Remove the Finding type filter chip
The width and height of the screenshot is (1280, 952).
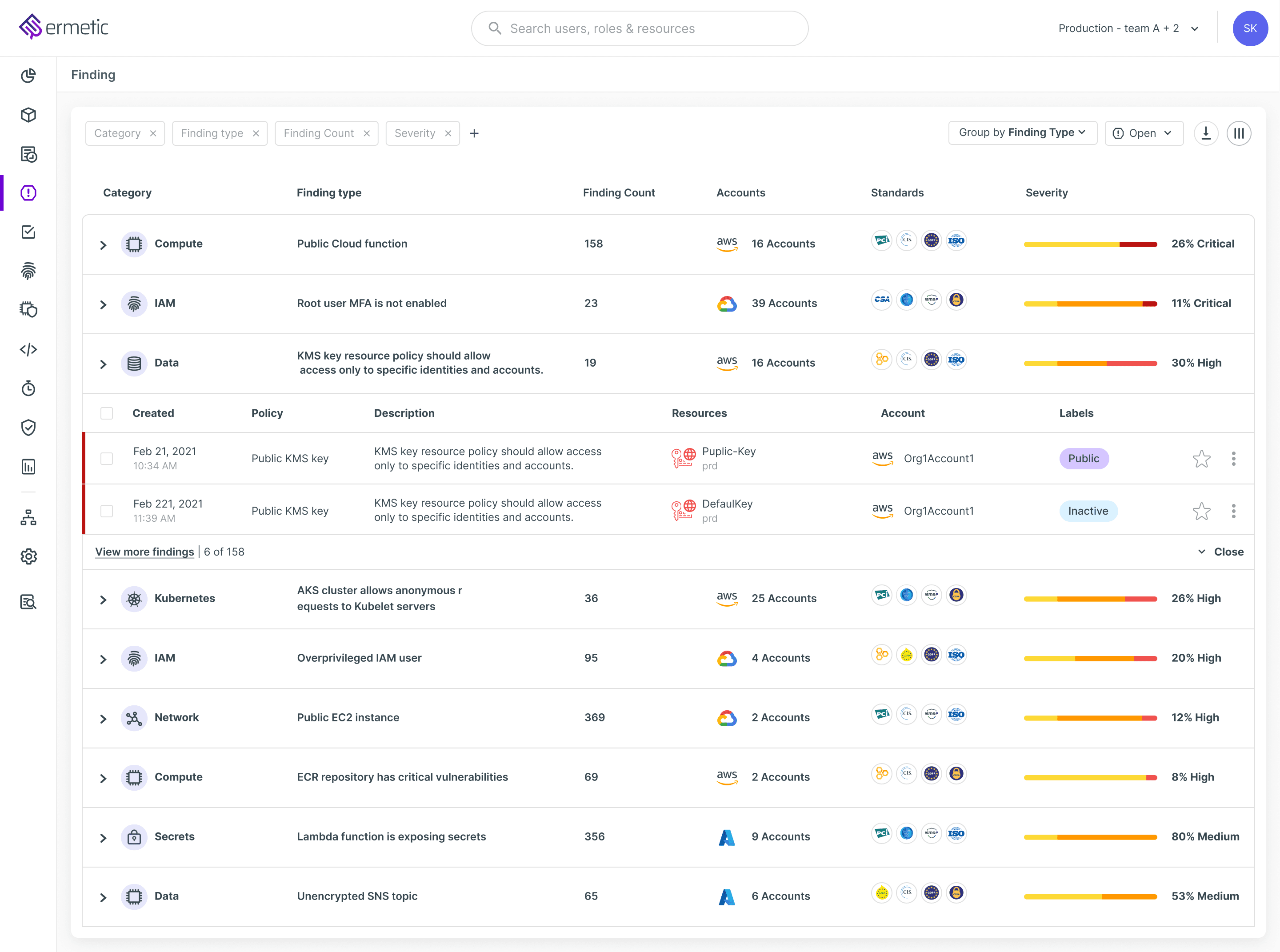pos(256,133)
